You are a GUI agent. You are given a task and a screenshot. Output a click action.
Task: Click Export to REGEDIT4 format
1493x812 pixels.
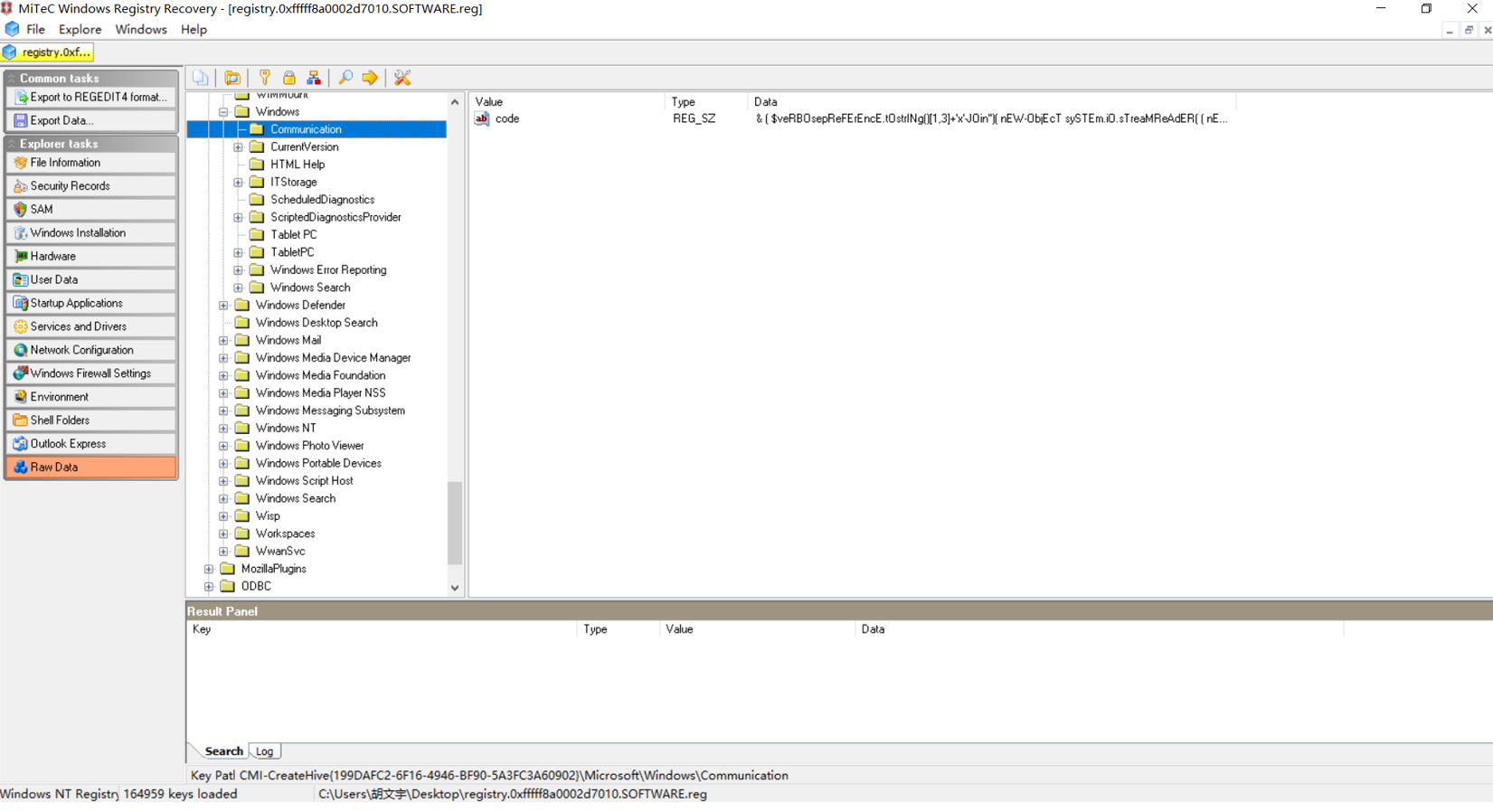(x=90, y=97)
